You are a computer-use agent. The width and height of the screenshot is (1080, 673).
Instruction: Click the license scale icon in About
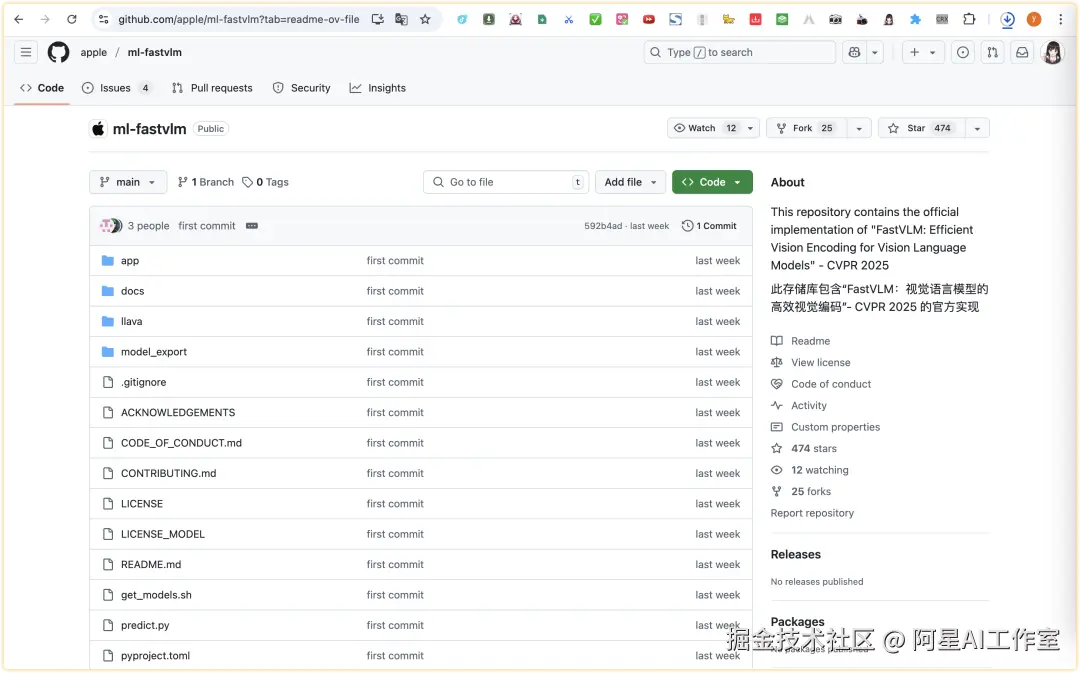[776, 362]
